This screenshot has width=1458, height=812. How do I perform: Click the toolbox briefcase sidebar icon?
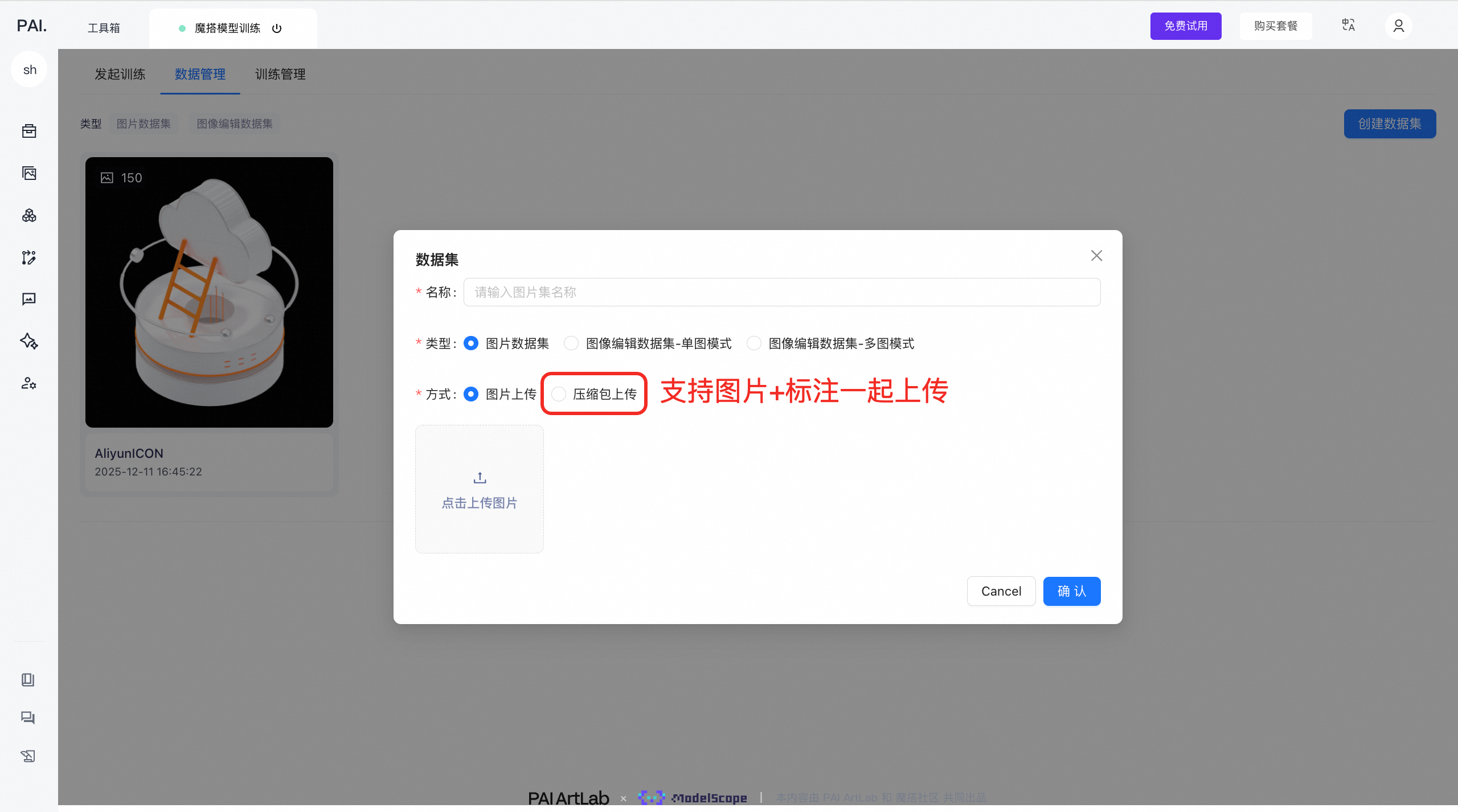(x=29, y=132)
